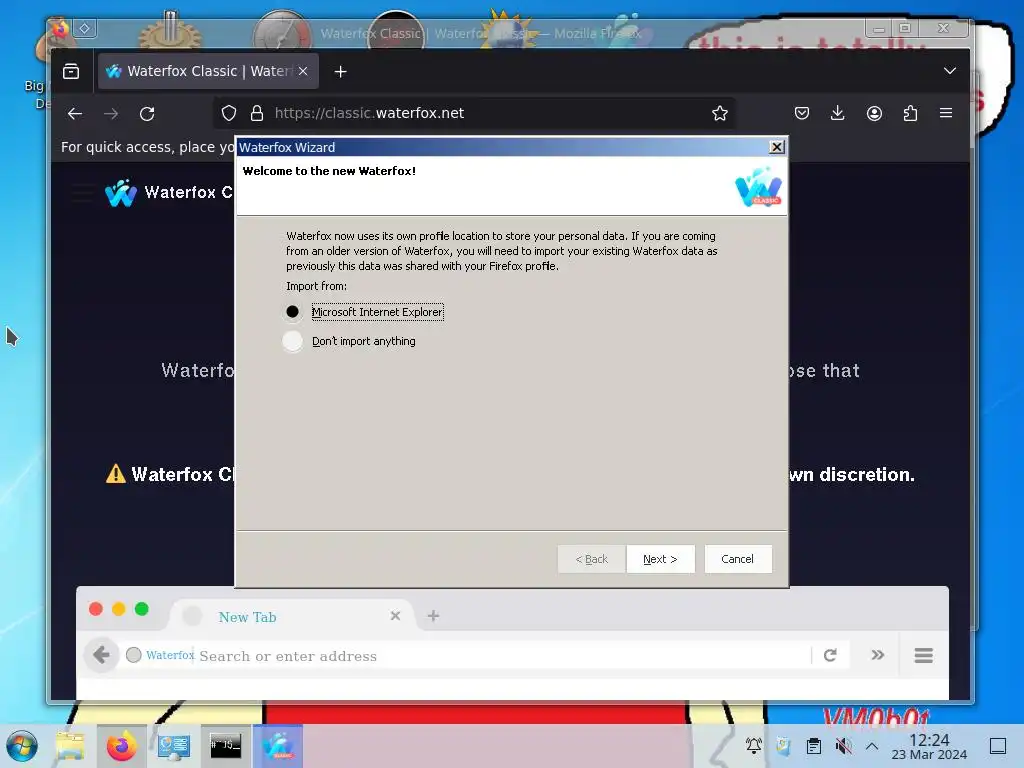Image resolution: width=1024 pixels, height=768 pixels.
Task: Open terminal taskbar icon
Action: coord(225,746)
